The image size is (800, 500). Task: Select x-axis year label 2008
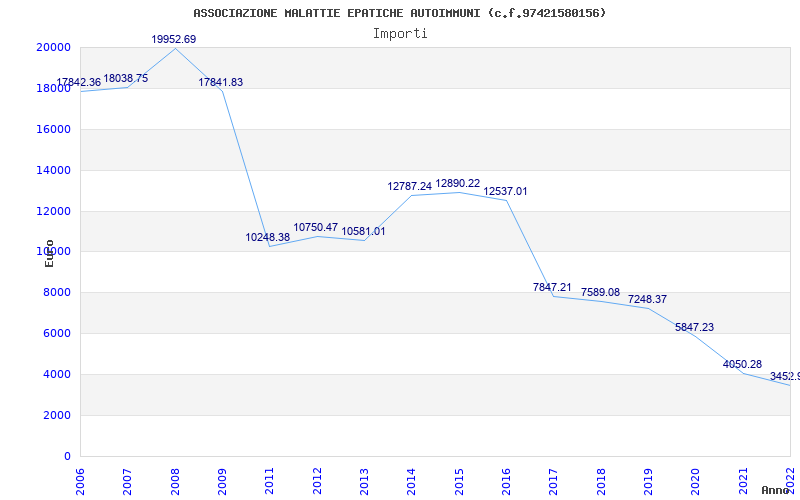coord(175,481)
